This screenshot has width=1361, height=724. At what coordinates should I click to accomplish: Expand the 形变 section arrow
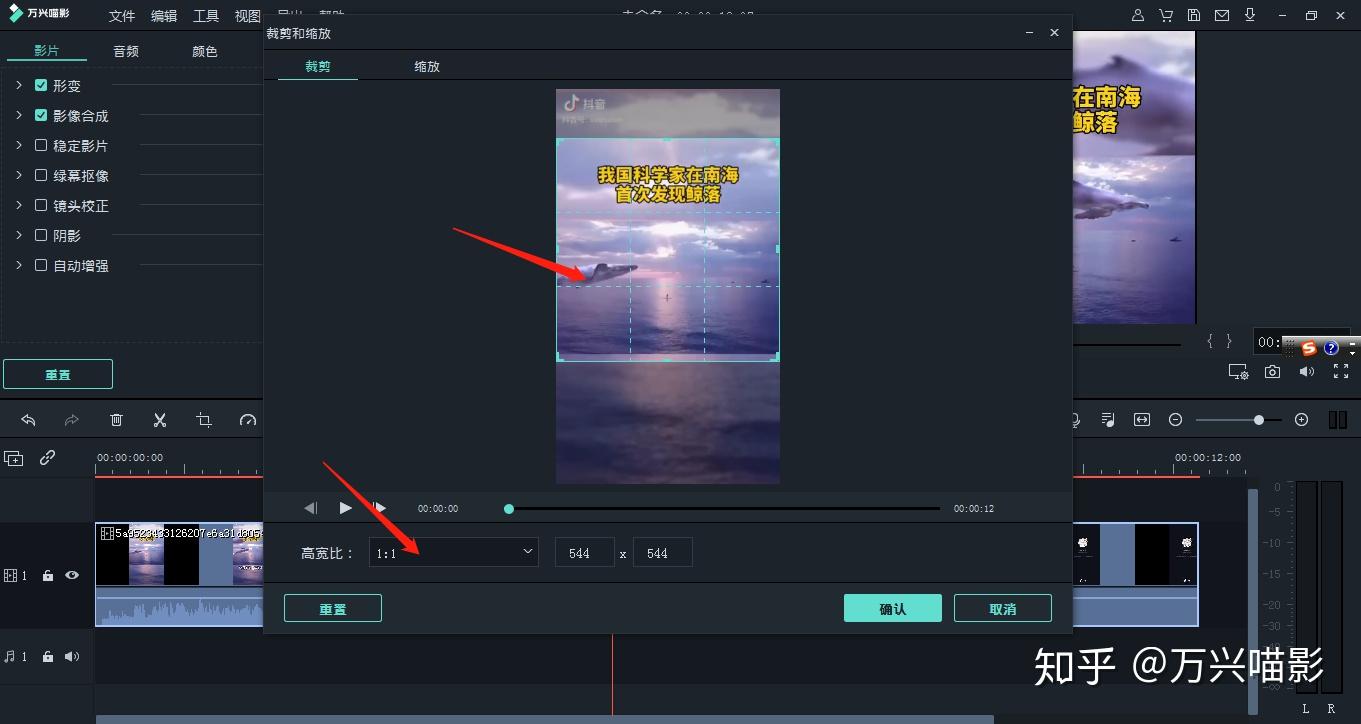[19, 85]
